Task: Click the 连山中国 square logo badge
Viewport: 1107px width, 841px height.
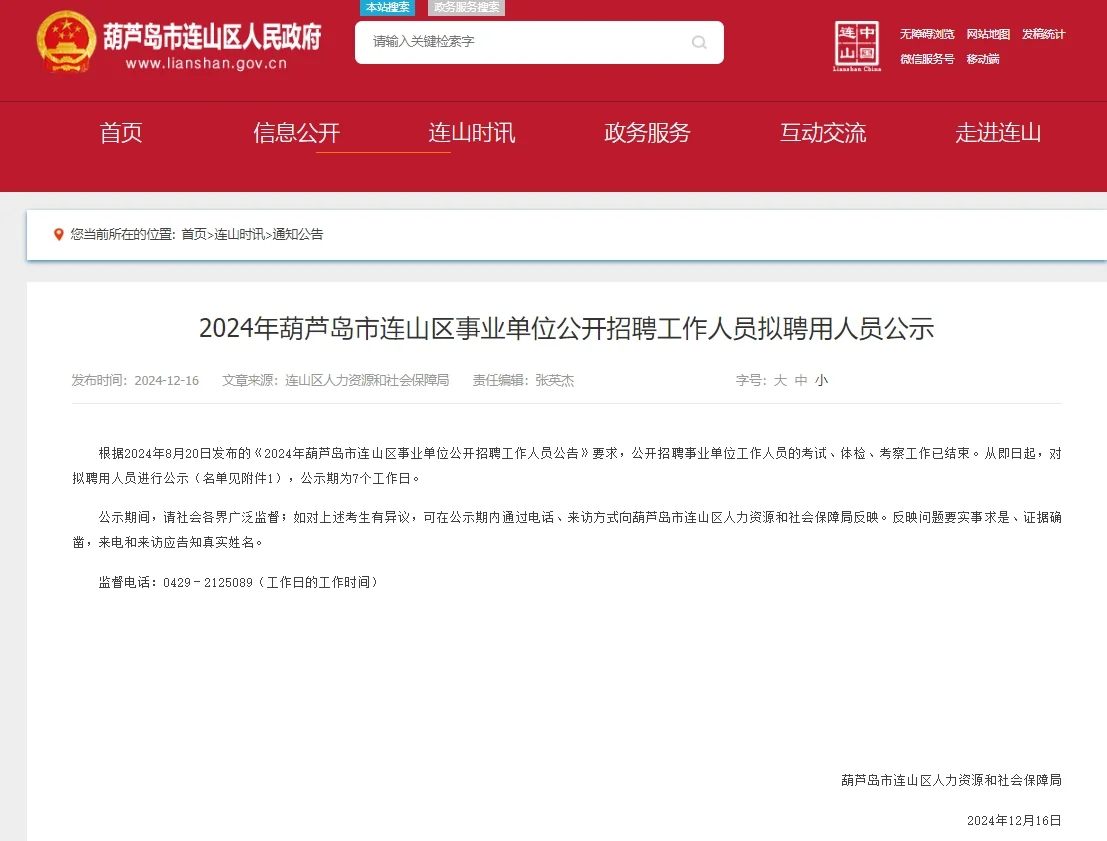Action: pyautogui.click(x=856, y=43)
